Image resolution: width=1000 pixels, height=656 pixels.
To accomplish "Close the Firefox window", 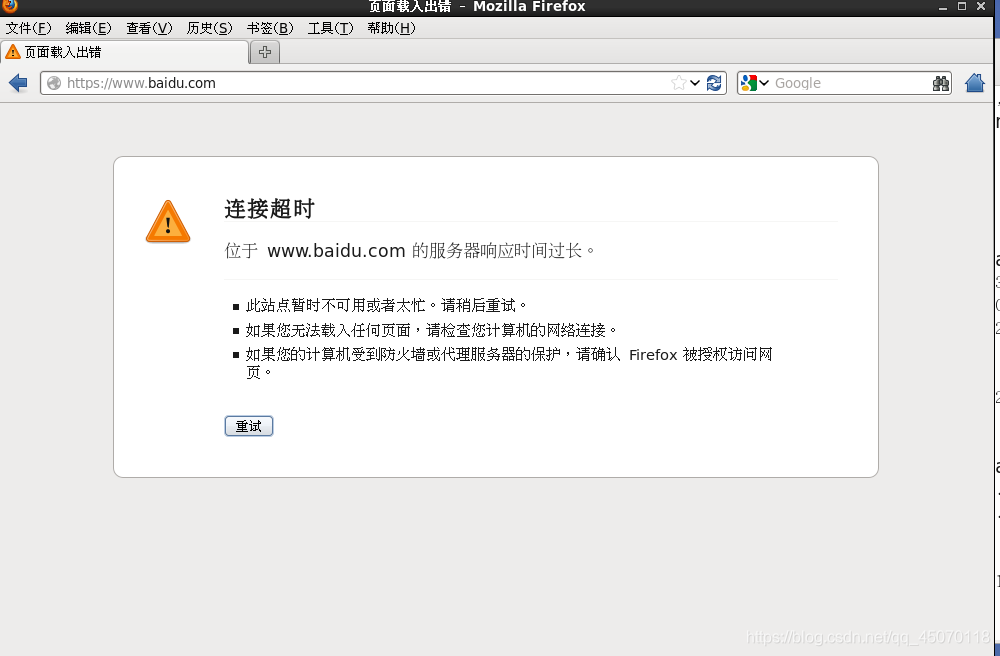I will [x=981, y=6].
